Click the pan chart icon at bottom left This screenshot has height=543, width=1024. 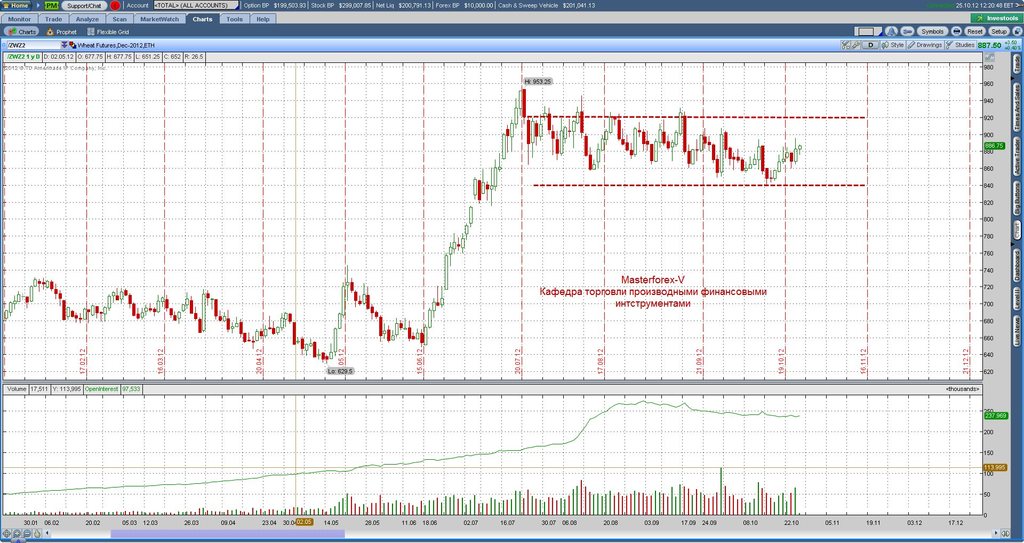pyautogui.click(x=7, y=534)
